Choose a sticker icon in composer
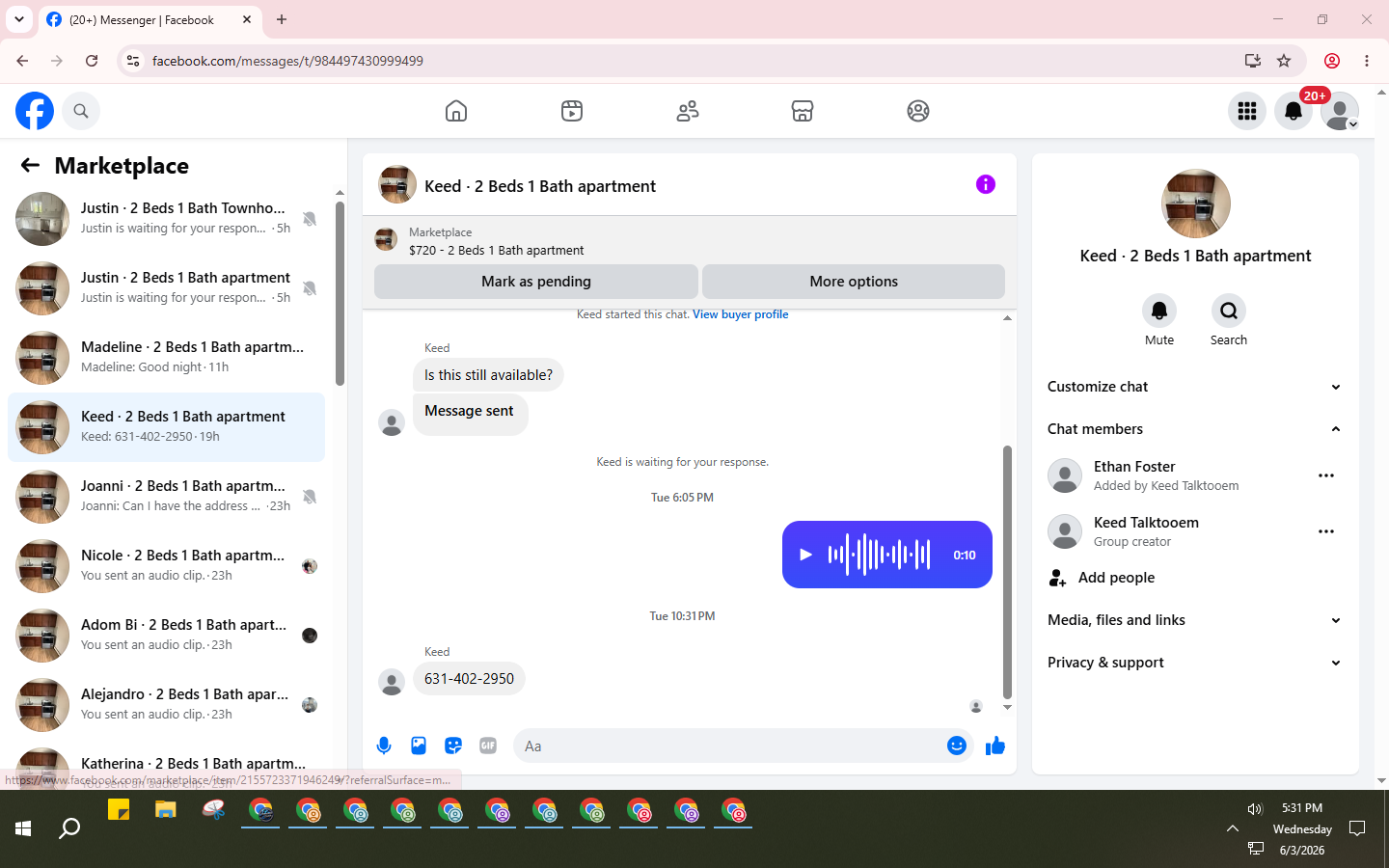Image resolution: width=1389 pixels, height=868 pixels. pos(453,746)
